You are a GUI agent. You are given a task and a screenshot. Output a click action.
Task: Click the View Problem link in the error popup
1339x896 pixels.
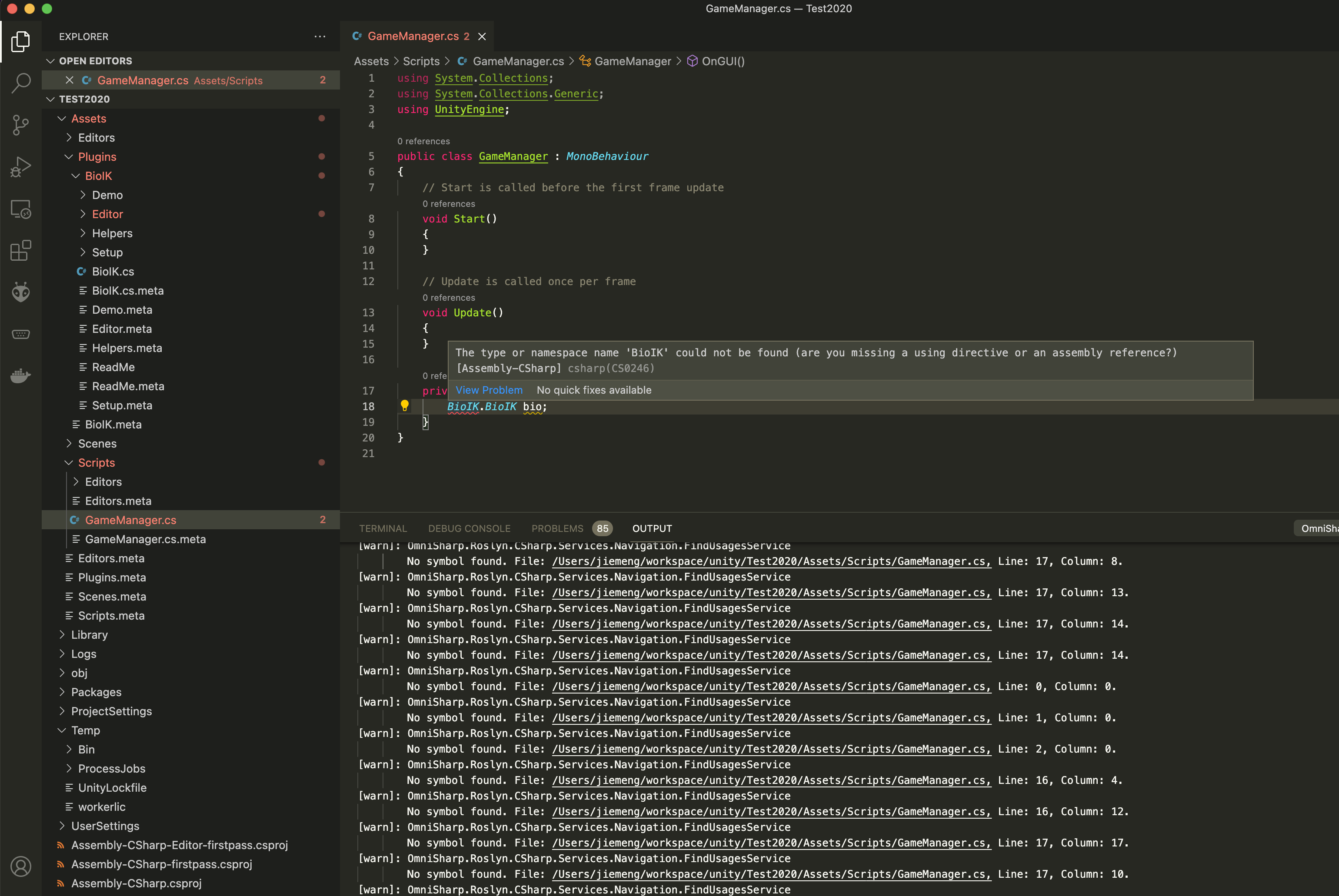pyautogui.click(x=489, y=390)
